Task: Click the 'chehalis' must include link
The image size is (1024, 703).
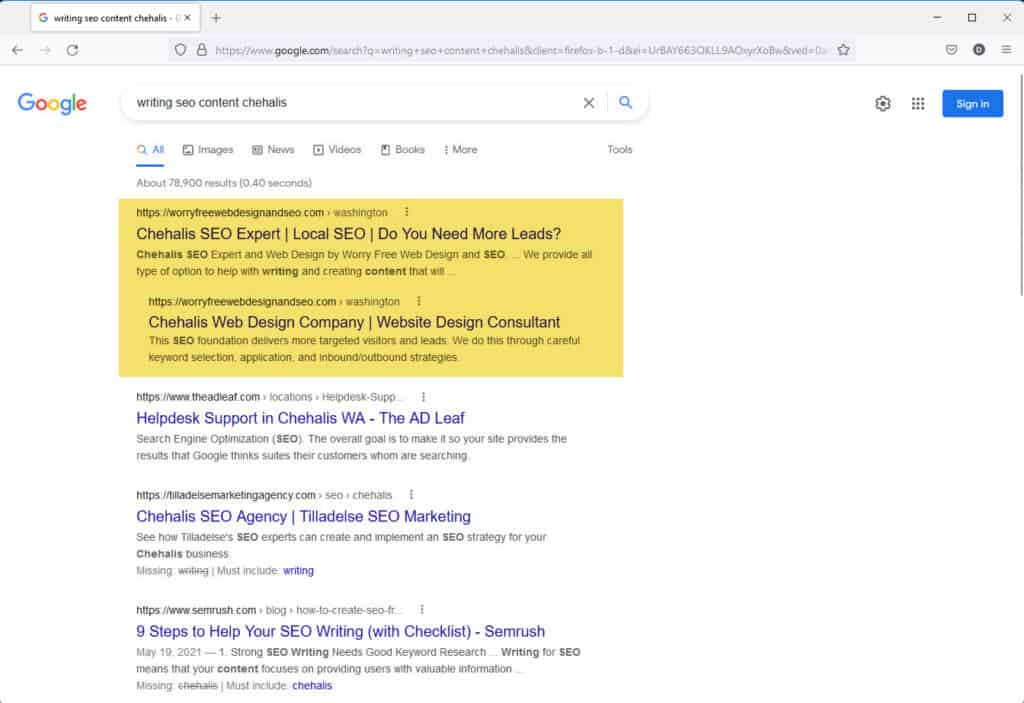Action: point(312,685)
